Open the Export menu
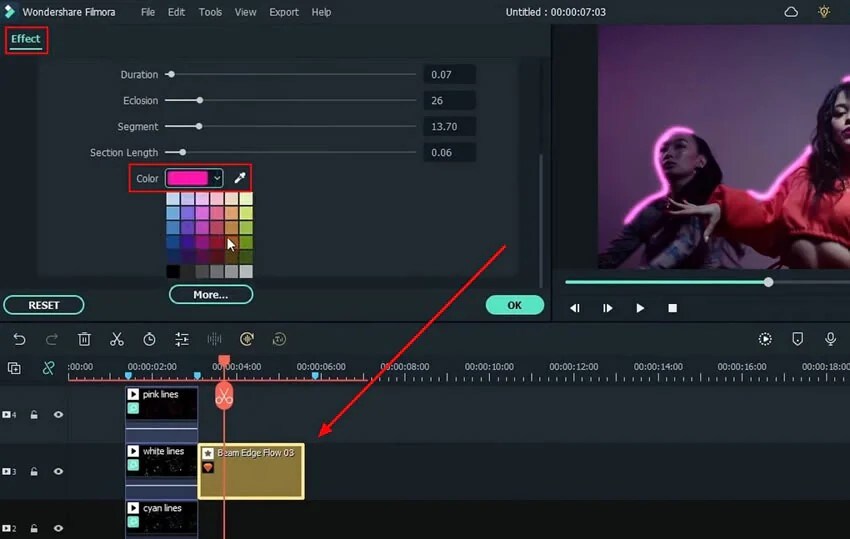The height and width of the screenshot is (539, 850). pyautogui.click(x=284, y=12)
